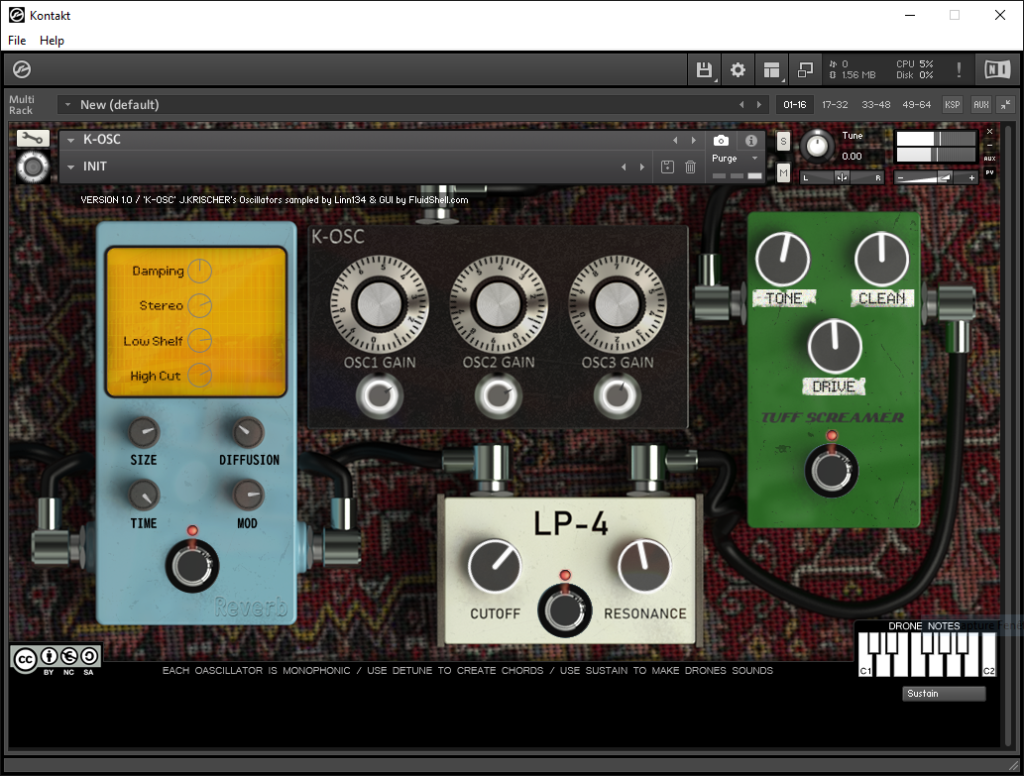The height and width of the screenshot is (776, 1024).
Task: Click the pan center icon under Tune
Action: pyautogui.click(x=842, y=178)
